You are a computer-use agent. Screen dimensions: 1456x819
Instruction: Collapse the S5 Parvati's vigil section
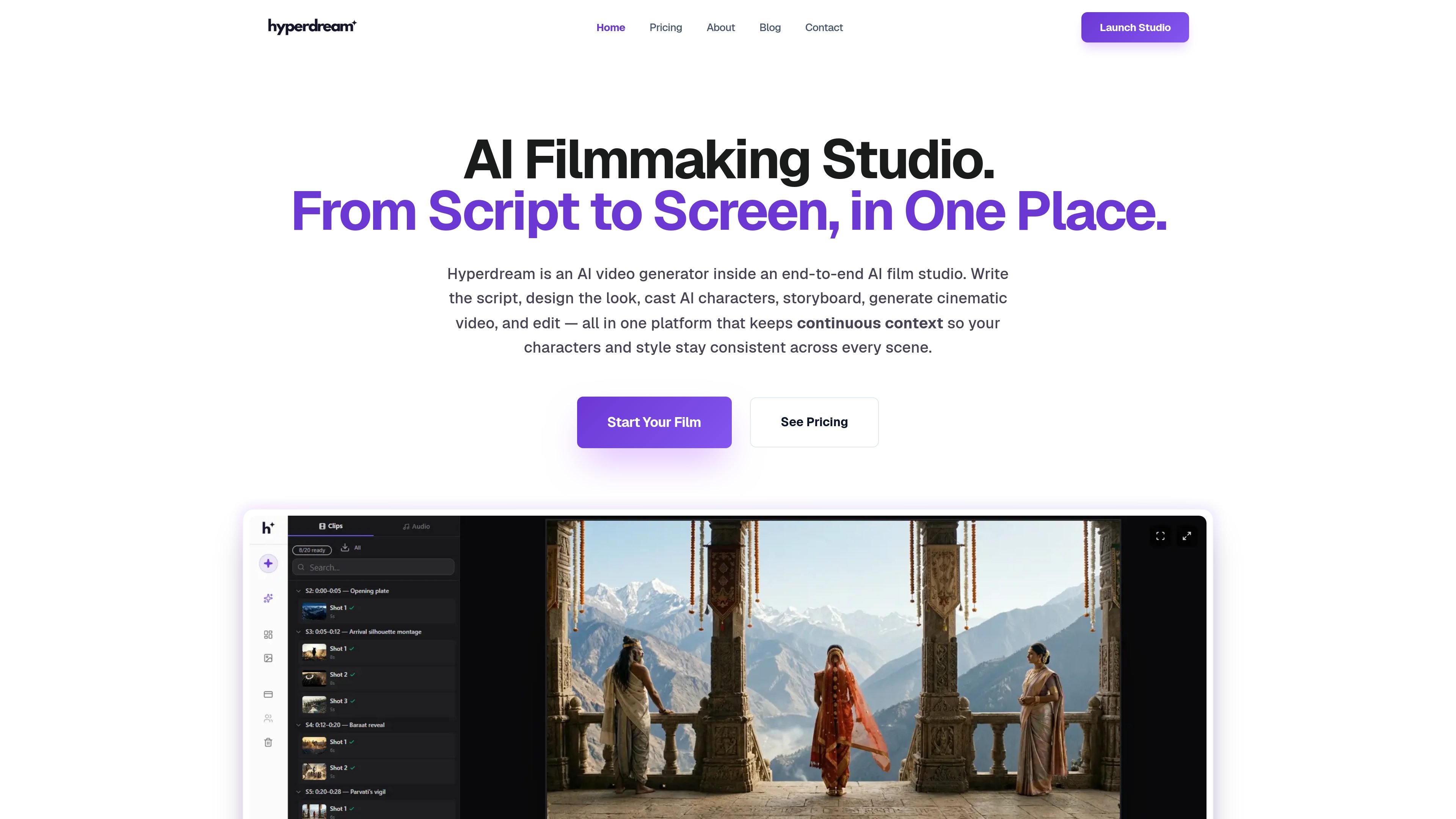point(298,791)
